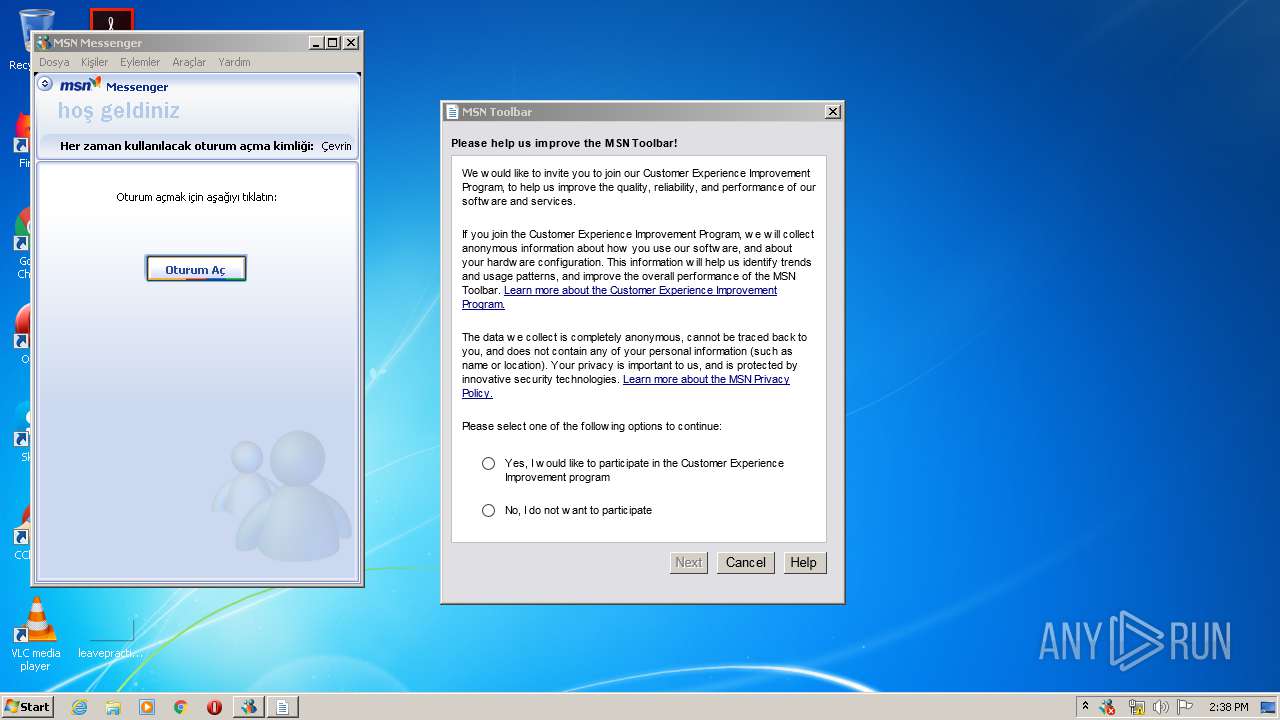Click the MSN Messenger tray icon
Image resolution: width=1280 pixels, height=720 pixels.
click(1107, 707)
